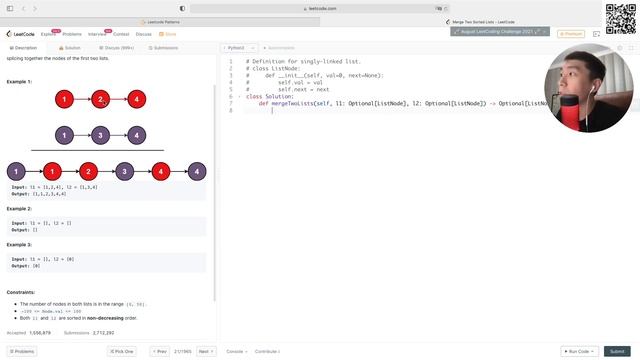
Task: Toggle the Autocomplete option
Action: click(x=279, y=48)
